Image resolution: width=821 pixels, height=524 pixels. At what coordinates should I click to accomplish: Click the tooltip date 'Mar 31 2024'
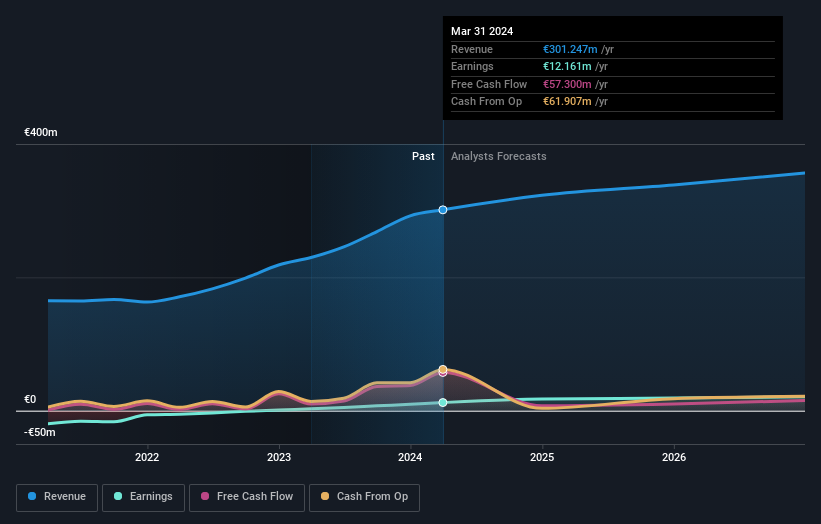click(x=482, y=31)
